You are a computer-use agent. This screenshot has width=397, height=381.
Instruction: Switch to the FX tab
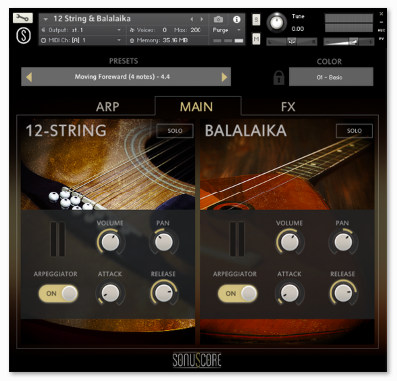coord(288,107)
